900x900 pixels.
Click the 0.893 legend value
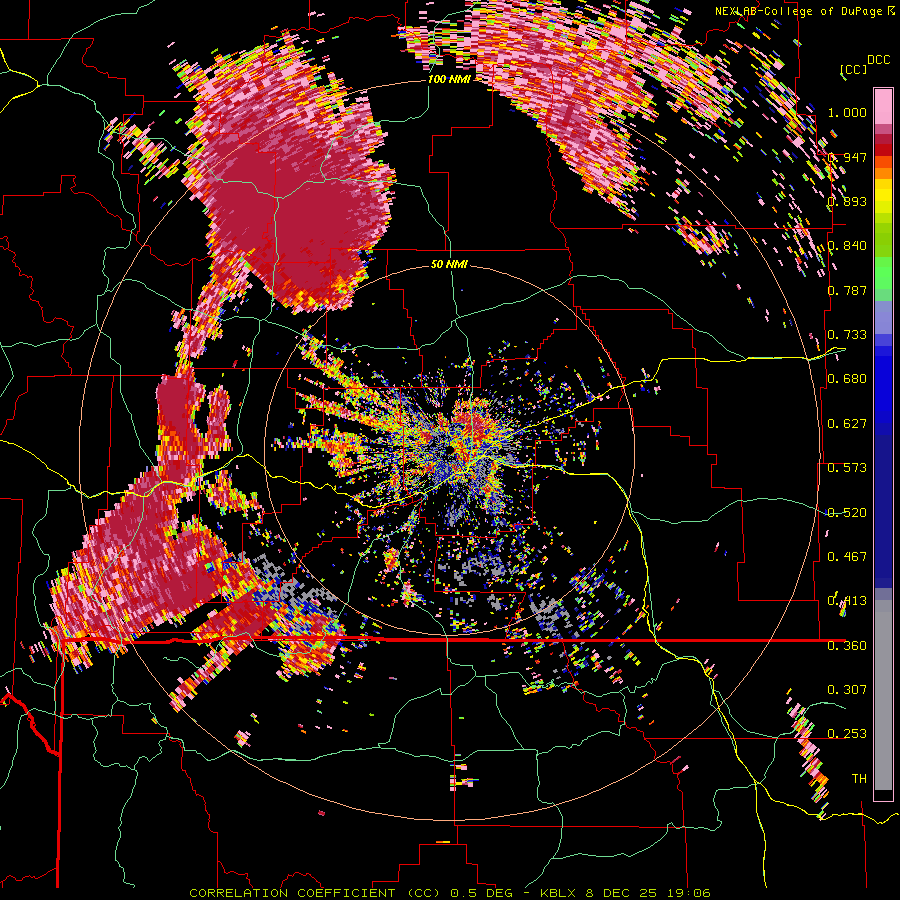tap(847, 201)
